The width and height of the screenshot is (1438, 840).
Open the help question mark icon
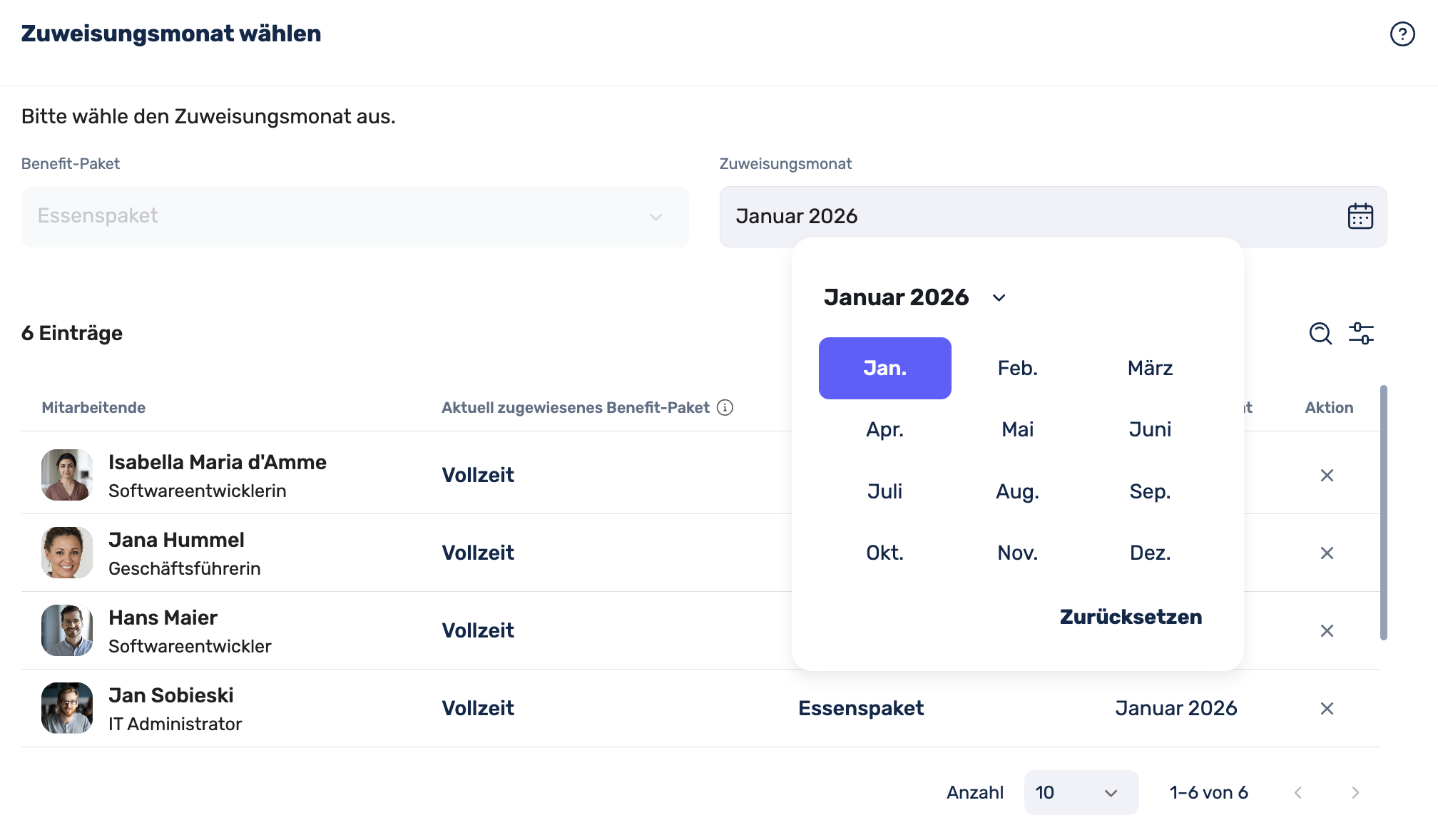(x=1402, y=34)
